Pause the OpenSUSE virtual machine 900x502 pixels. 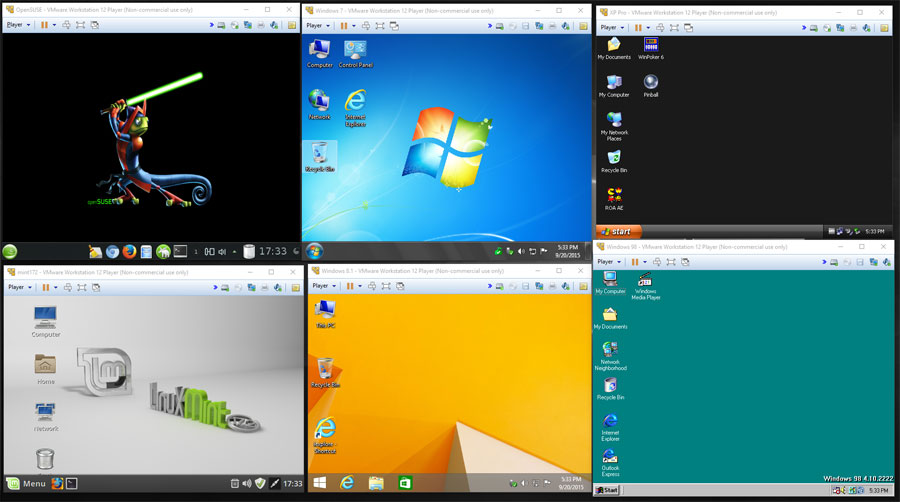coord(44,25)
